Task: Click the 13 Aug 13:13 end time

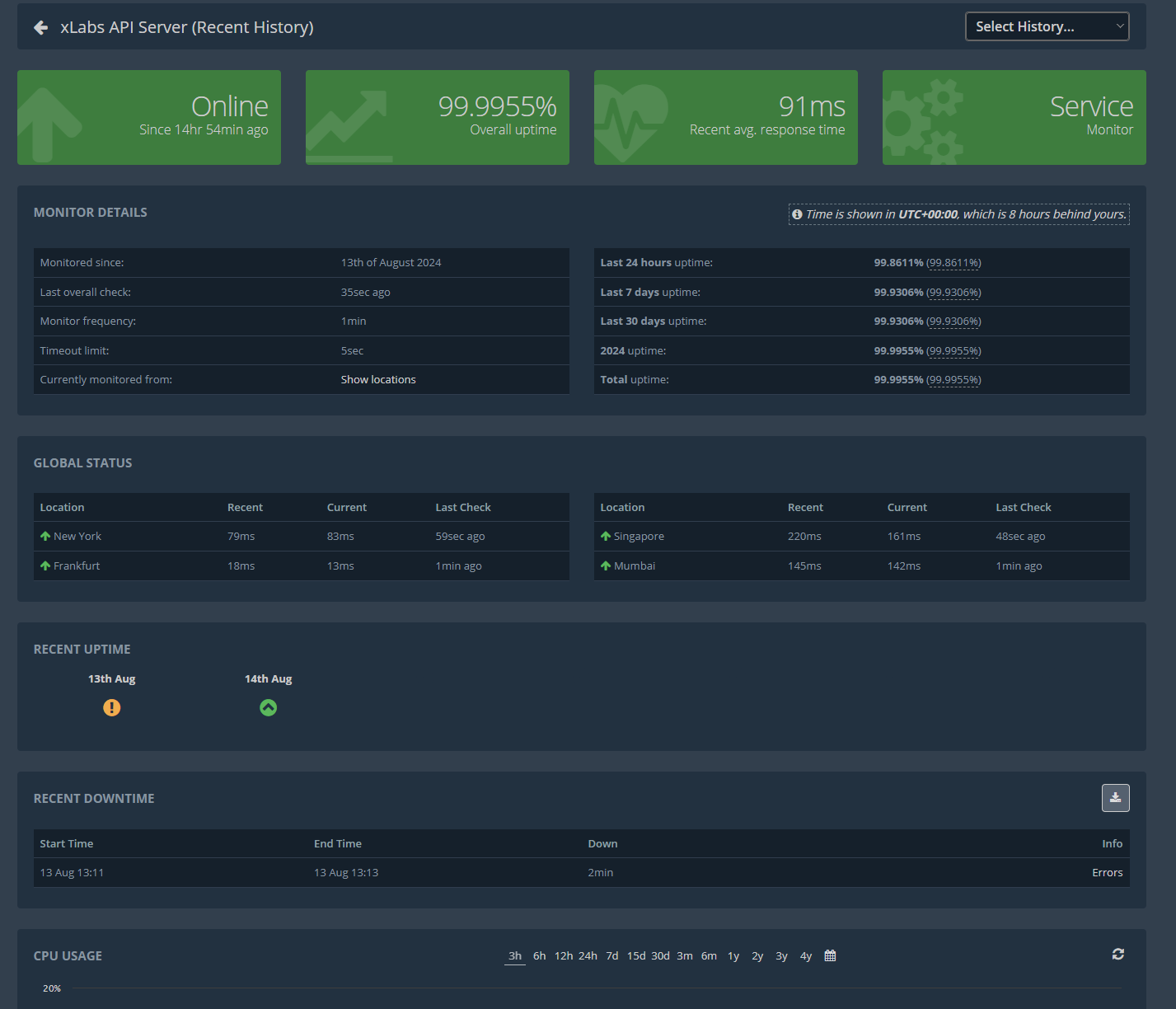Action: pyautogui.click(x=346, y=873)
